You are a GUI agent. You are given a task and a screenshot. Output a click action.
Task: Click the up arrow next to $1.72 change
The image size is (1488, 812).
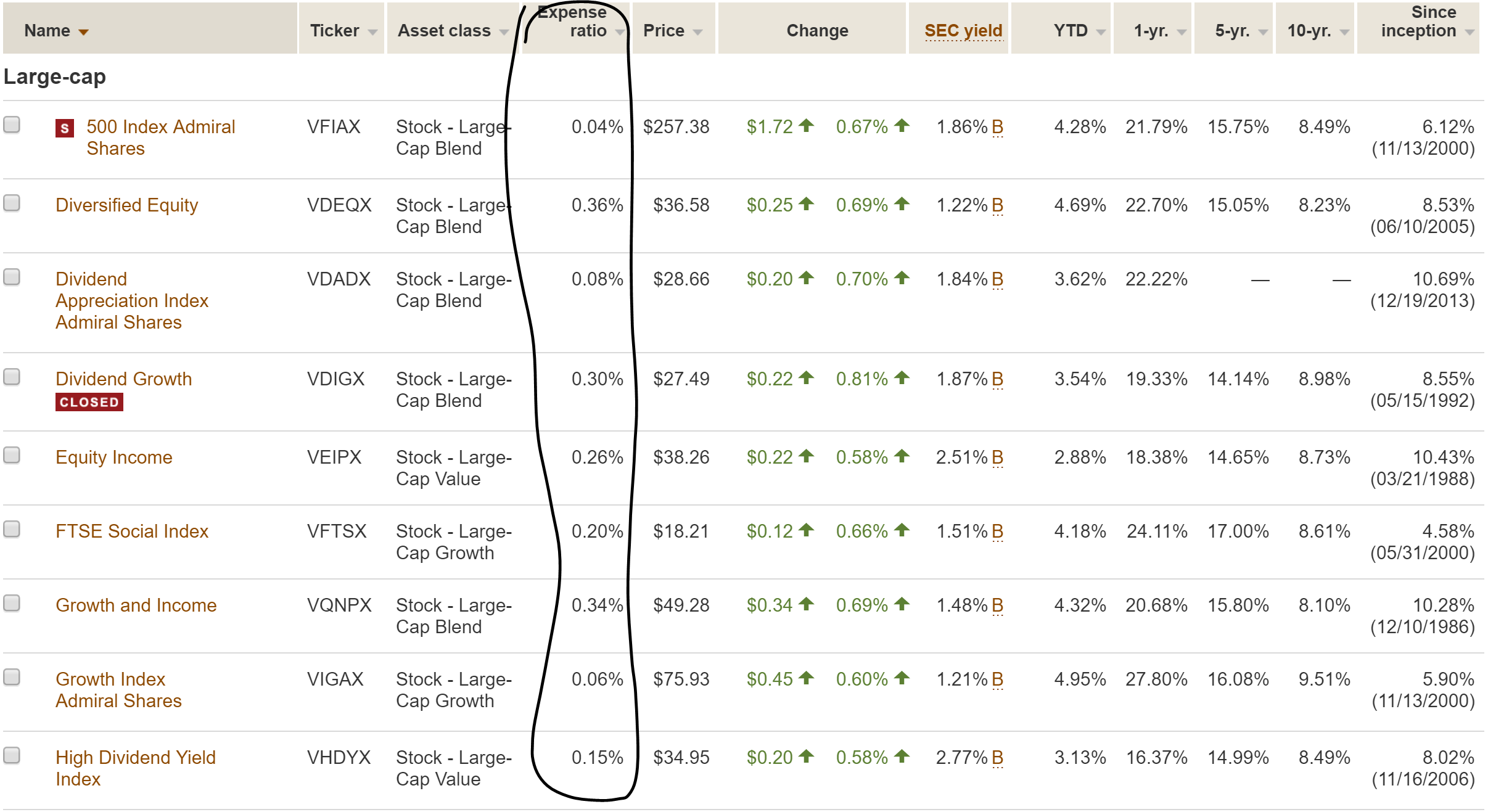pyautogui.click(x=806, y=126)
